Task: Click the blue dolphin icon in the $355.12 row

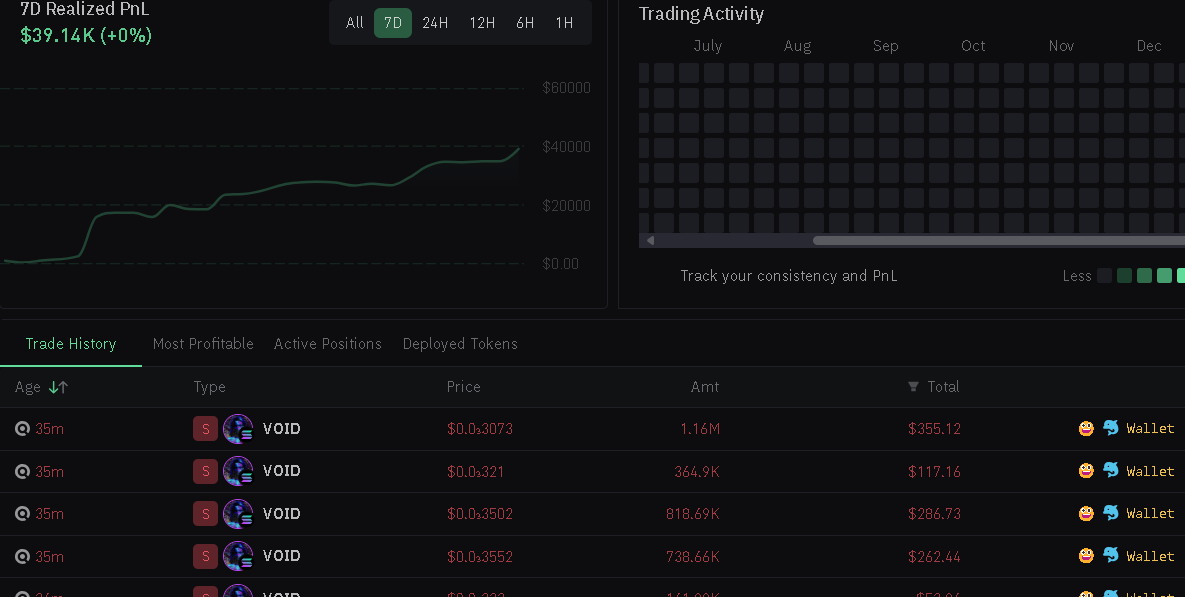Action: pos(1111,428)
